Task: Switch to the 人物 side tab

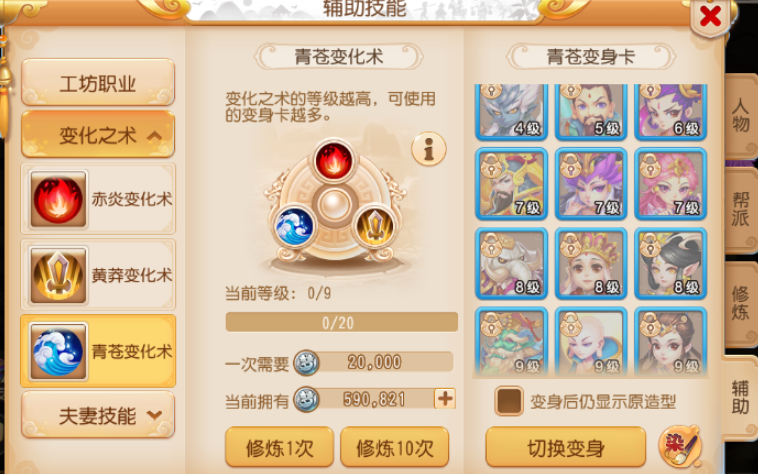Action: [x=740, y=116]
